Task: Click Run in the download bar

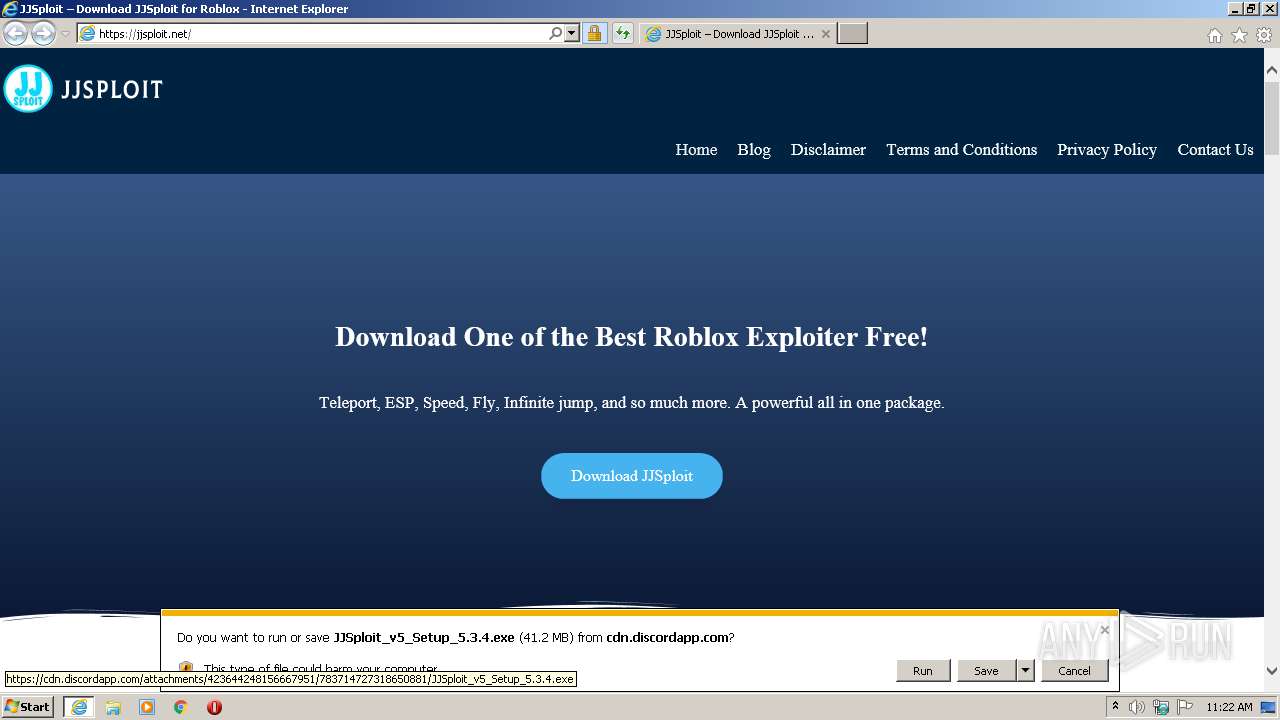Action: (922, 671)
